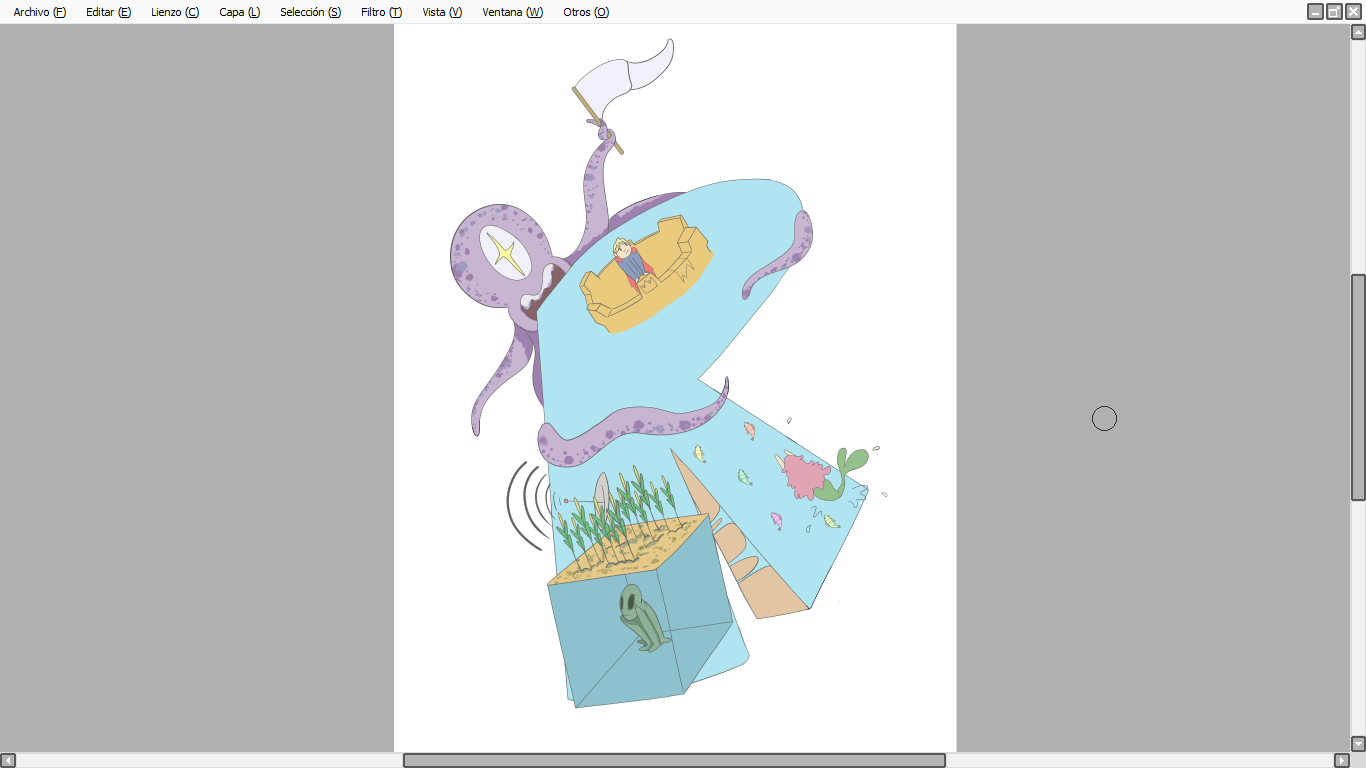This screenshot has width=1366, height=768.
Task: Click the vertical scrollbar thumb
Action: pyautogui.click(x=1358, y=387)
